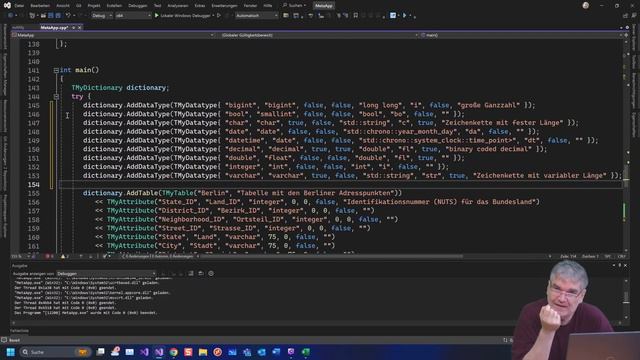Click the MetaApp solution name button
640x360 pixels.
pyautogui.click(x=324, y=6)
